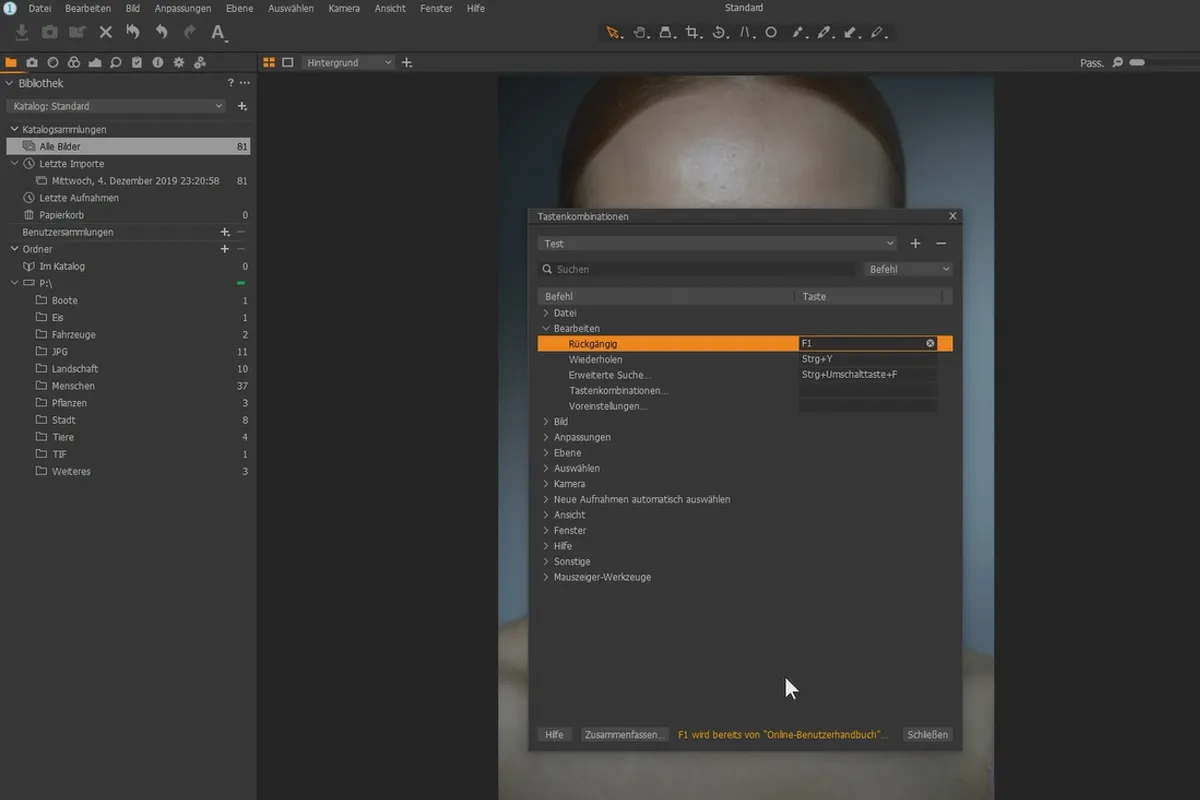Image resolution: width=1200 pixels, height=800 pixels.
Task: Click the X delete icon in toolbar
Action: (105, 33)
